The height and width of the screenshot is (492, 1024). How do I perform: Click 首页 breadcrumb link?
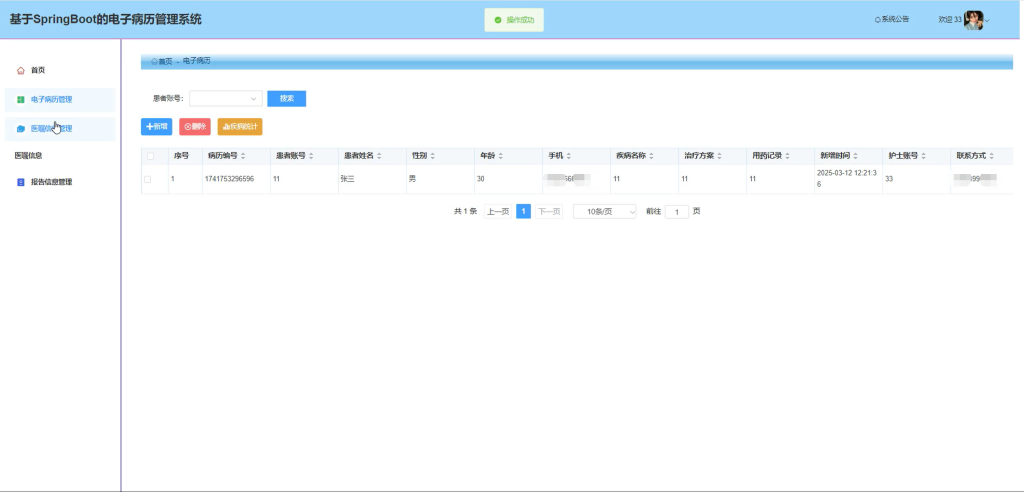(x=165, y=61)
